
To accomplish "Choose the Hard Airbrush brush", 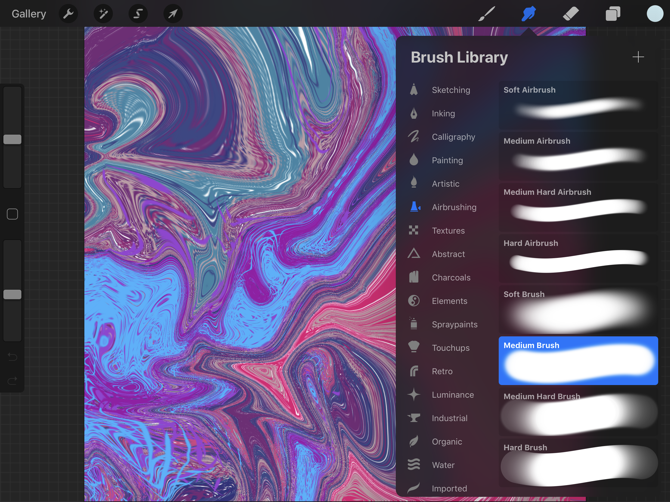I will pyautogui.click(x=578, y=258).
